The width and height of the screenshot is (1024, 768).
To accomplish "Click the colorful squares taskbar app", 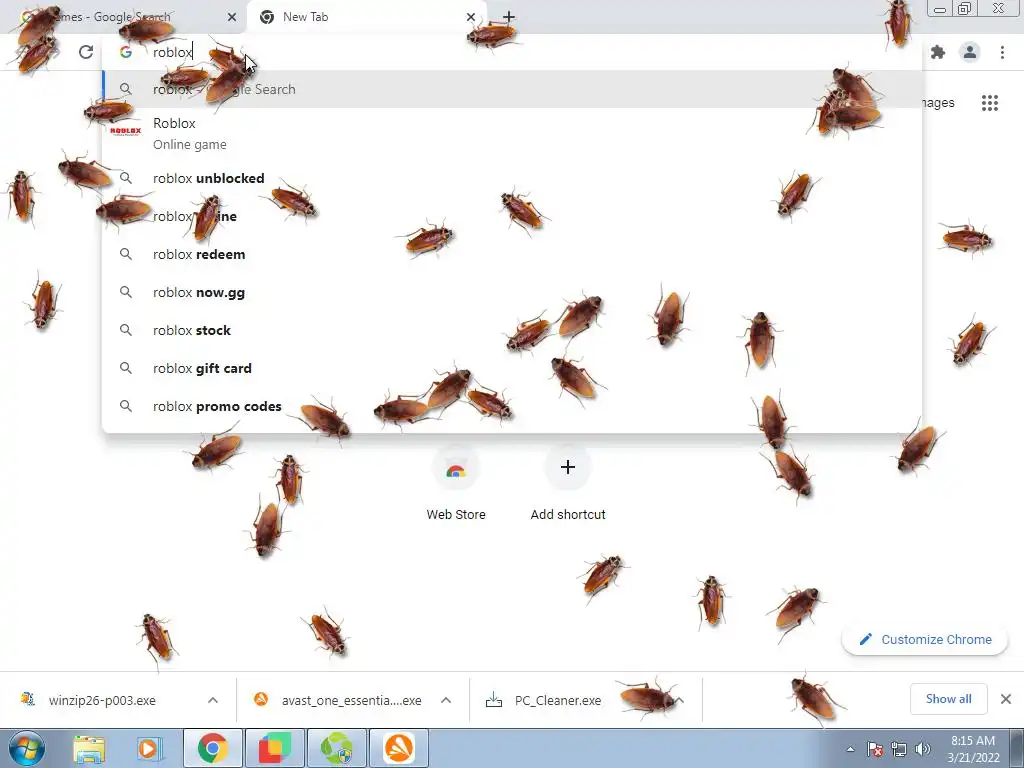I will click(275, 748).
